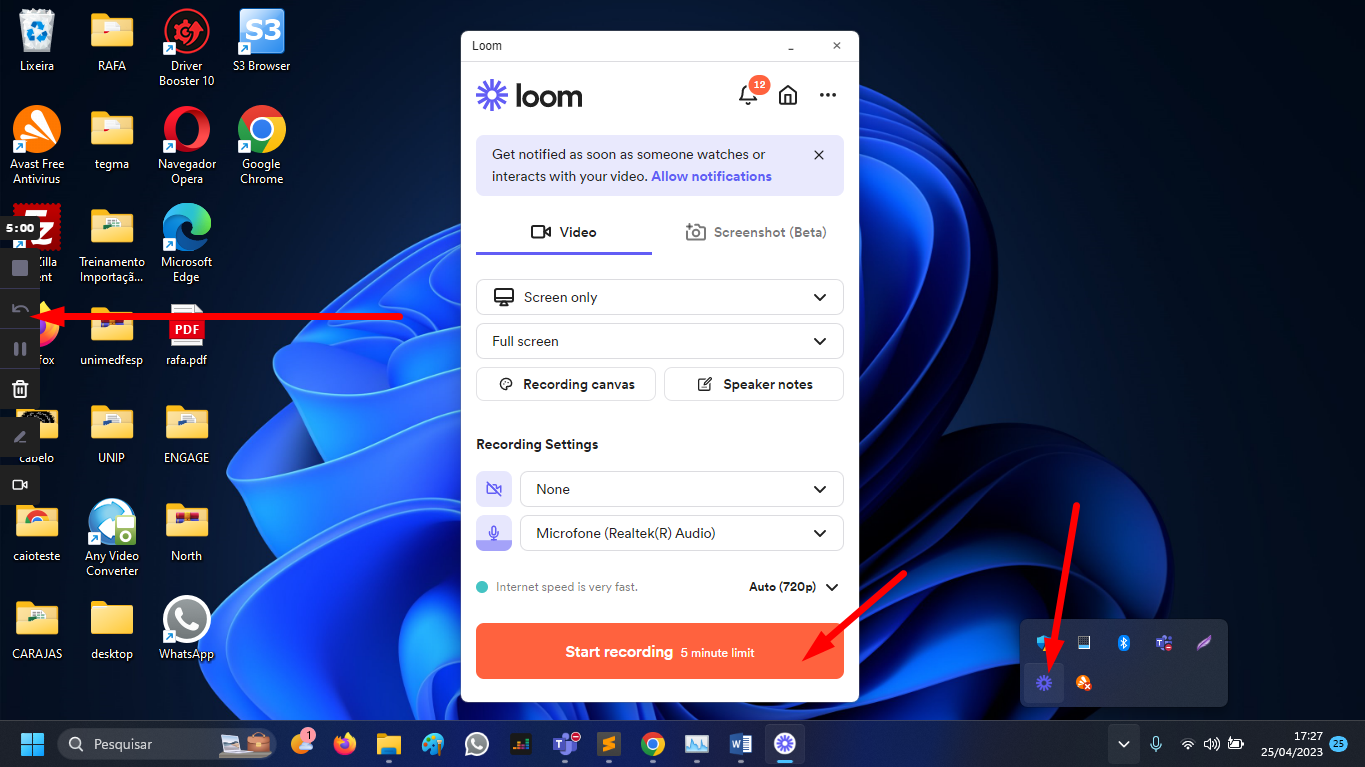Click the stop square in Loom side controls
Screen dimensions: 1365x767
tap(20, 268)
